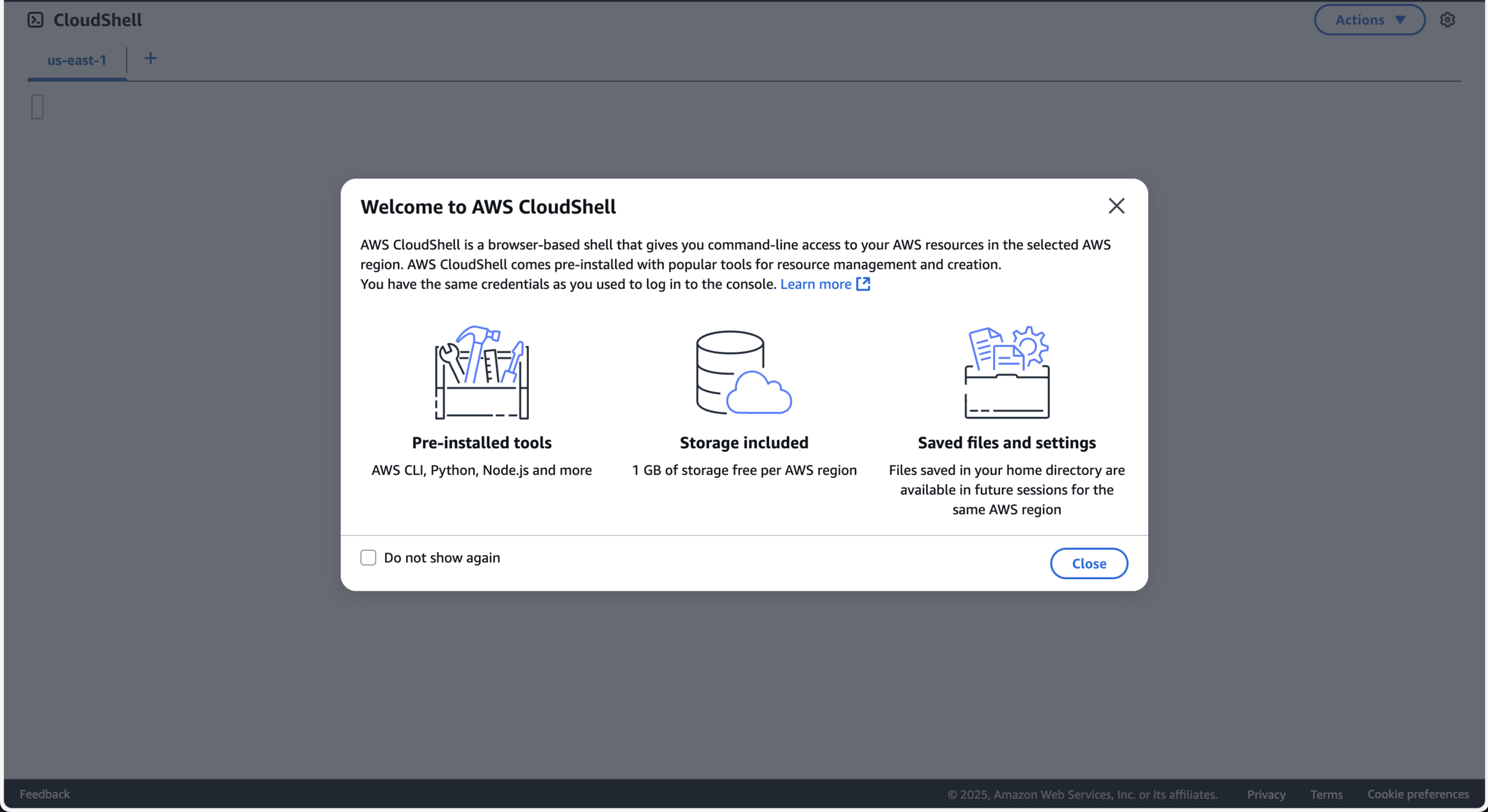The width and height of the screenshot is (1488, 812).
Task: Click the Actions dropdown arrow triangle
Action: click(1400, 20)
